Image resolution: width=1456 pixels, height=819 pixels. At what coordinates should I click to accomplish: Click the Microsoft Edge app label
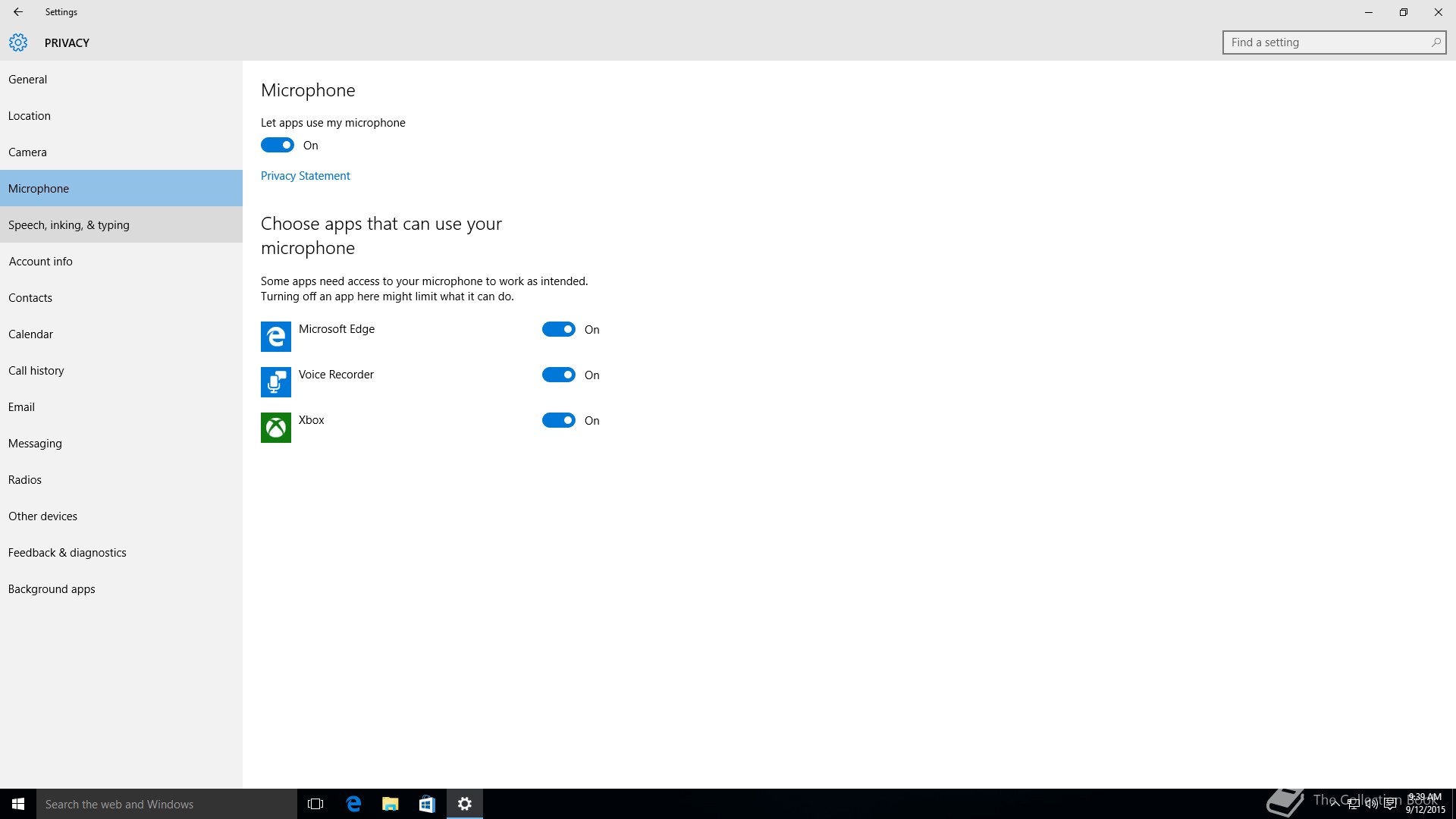coord(337,328)
